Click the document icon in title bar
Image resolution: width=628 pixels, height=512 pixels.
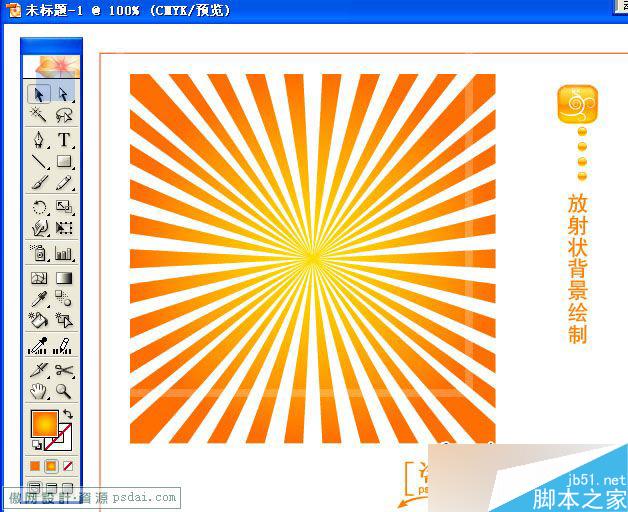tap(13, 10)
